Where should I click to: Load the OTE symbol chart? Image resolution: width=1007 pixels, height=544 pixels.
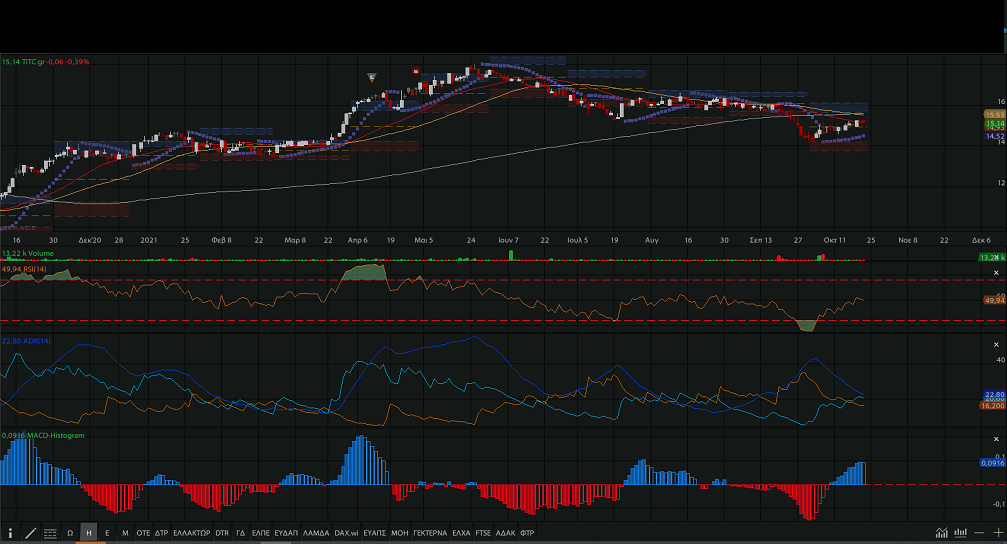tap(143, 534)
